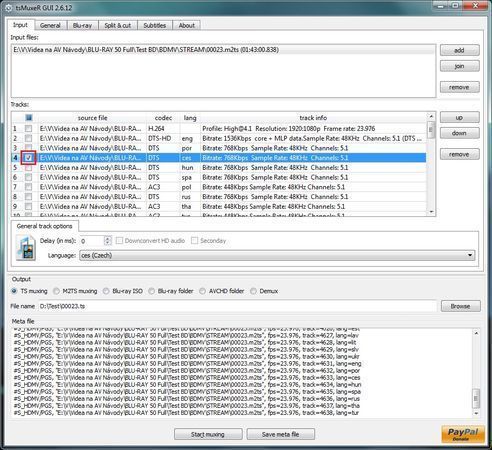Enable the checkbox for track 5 DTS hun
The image size is (492, 450).
[x=29, y=167]
